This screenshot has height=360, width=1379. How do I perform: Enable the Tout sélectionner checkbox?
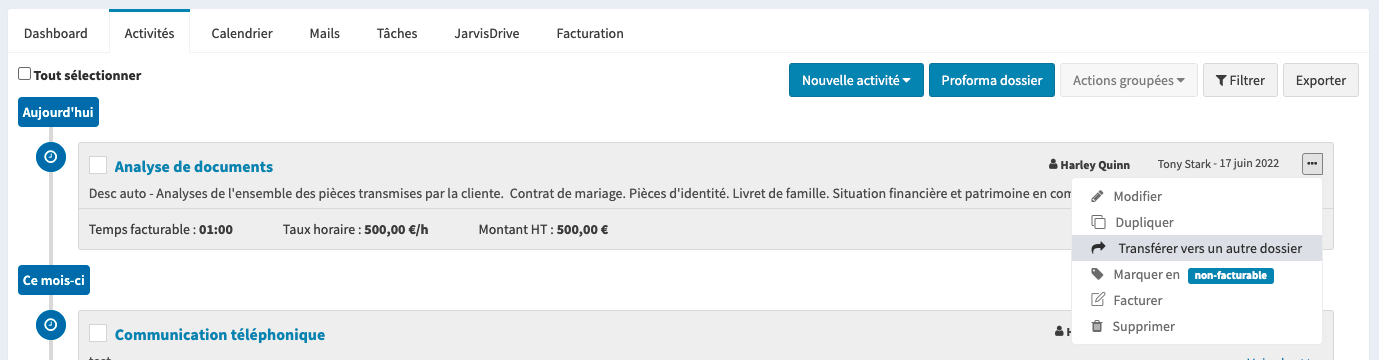[25, 75]
